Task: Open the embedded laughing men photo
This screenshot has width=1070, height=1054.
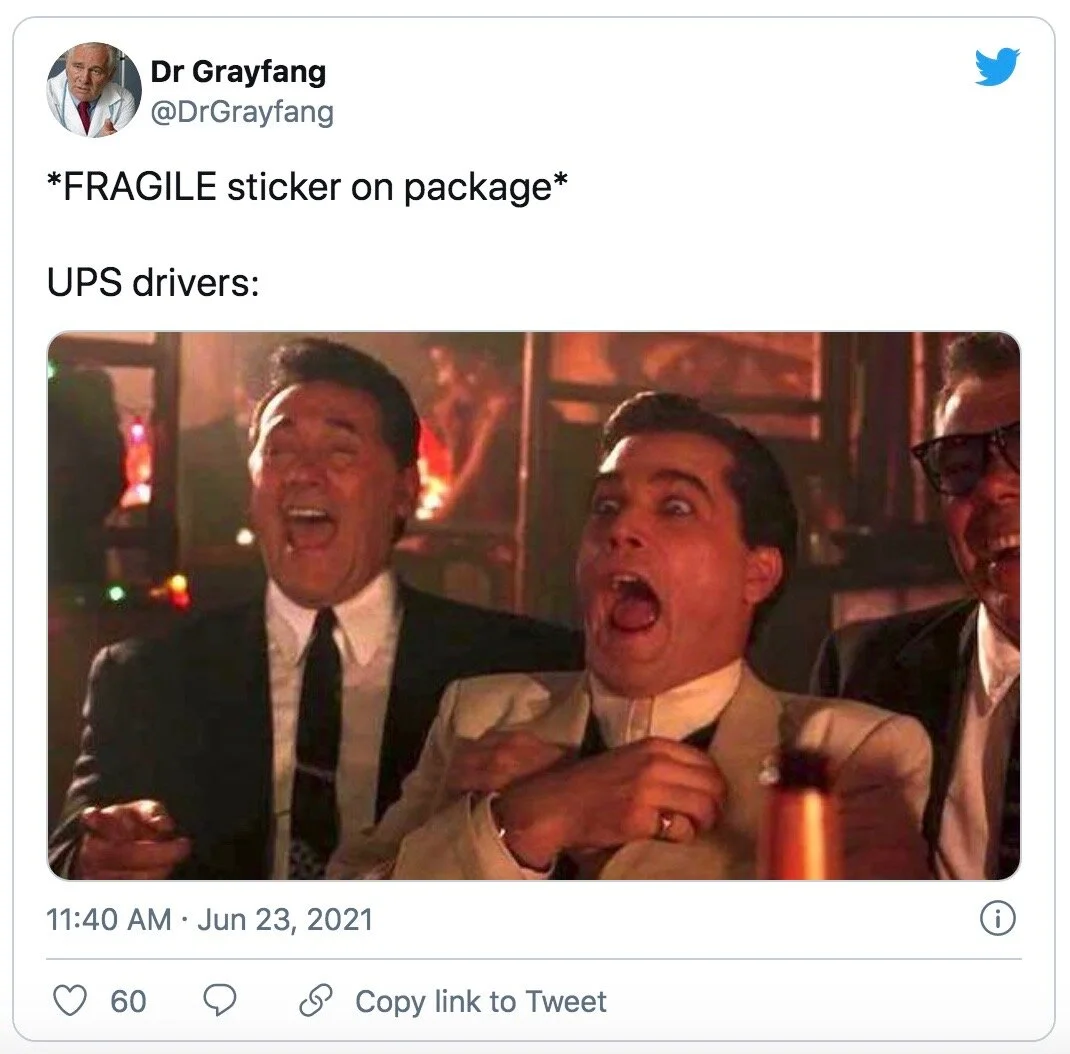Action: click(534, 606)
